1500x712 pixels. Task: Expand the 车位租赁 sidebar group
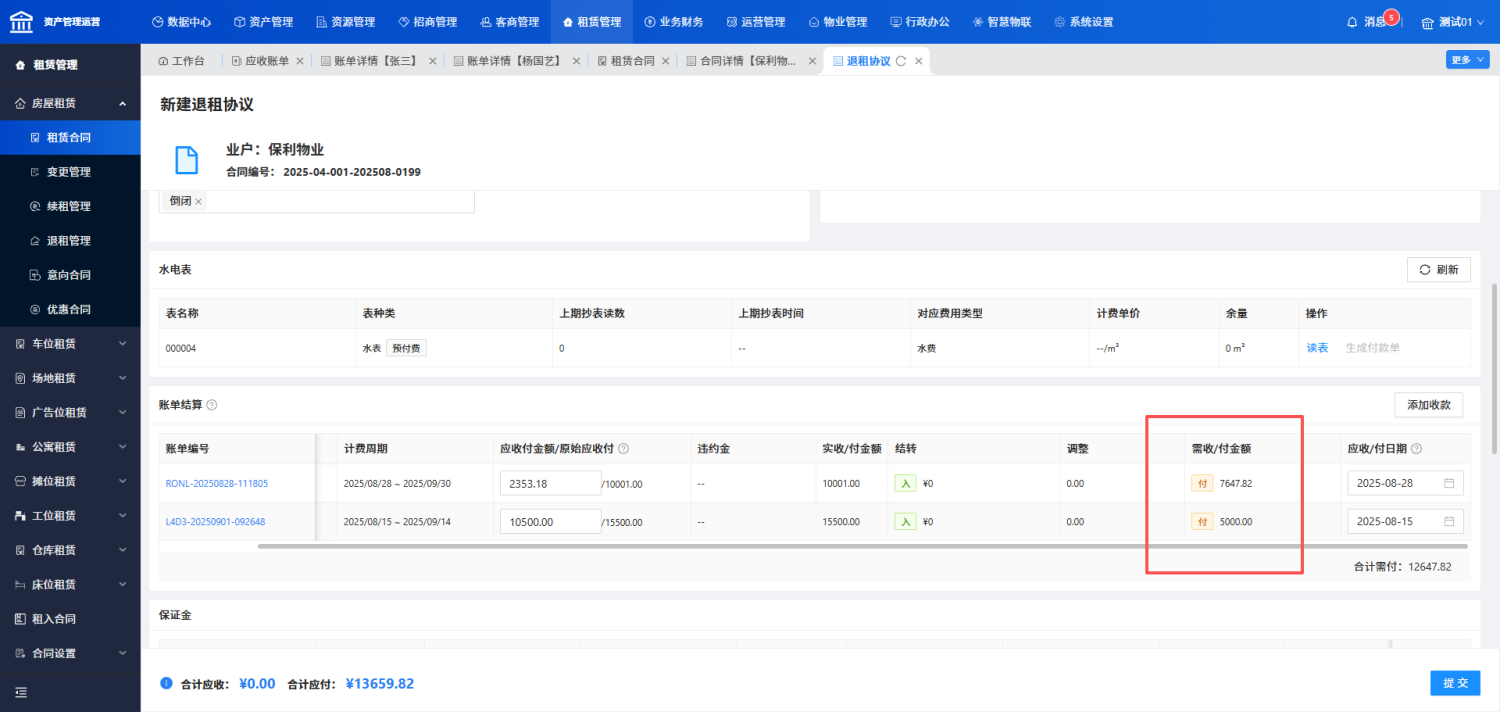coord(70,343)
